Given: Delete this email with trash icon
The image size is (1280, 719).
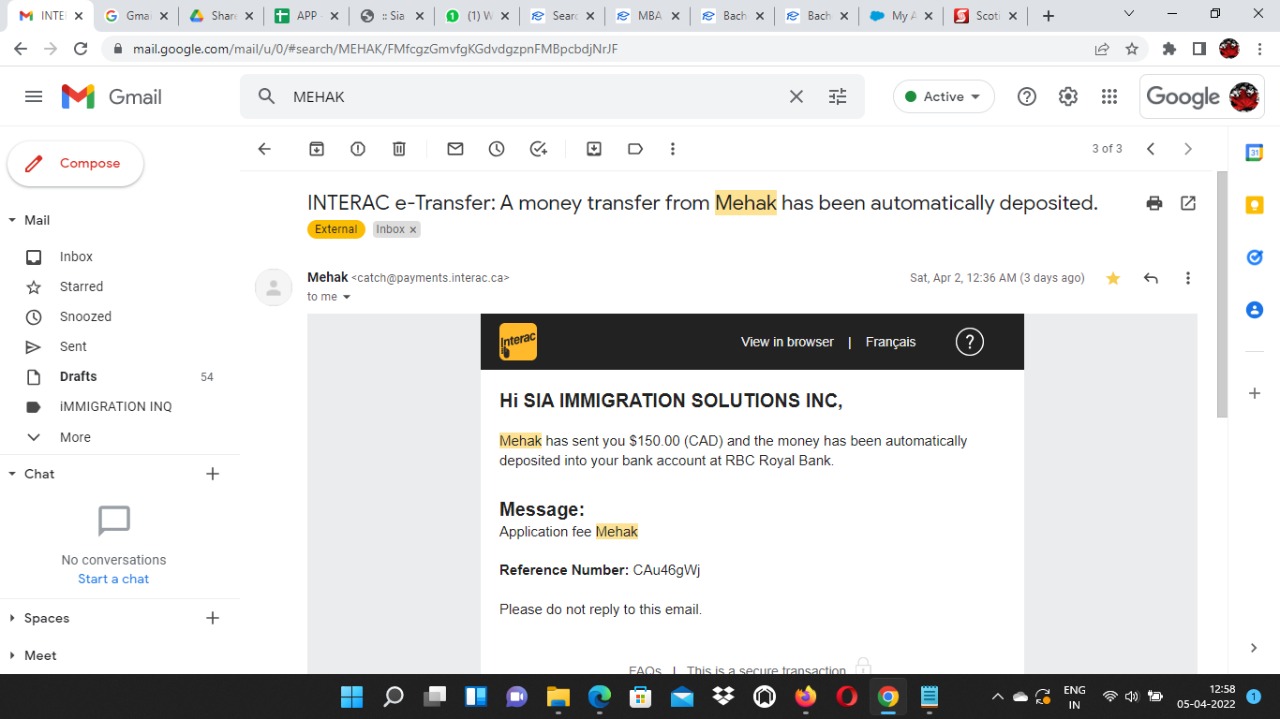Looking at the screenshot, I should [x=399, y=149].
